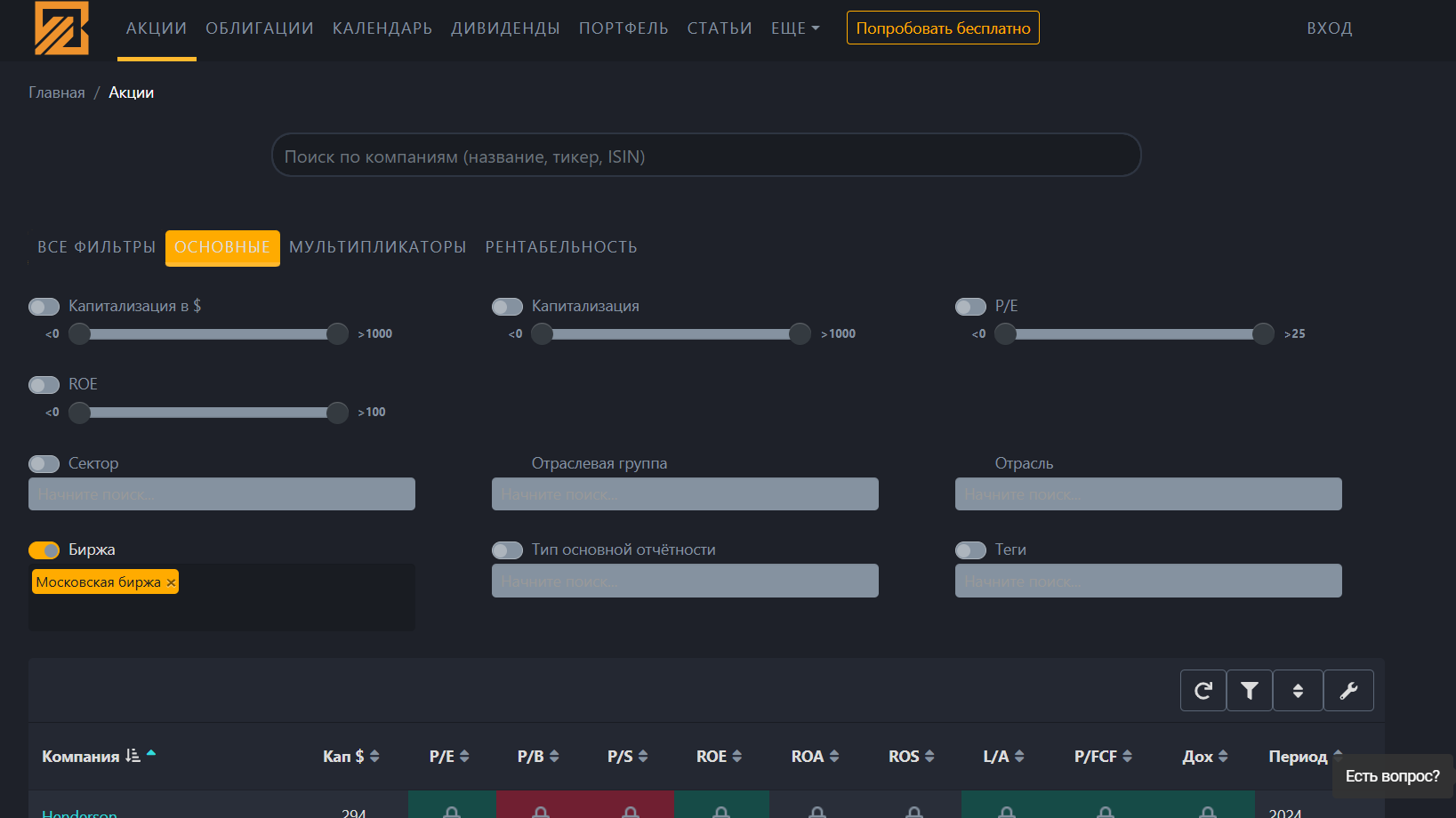Image resolution: width=1456 pixels, height=818 pixels.
Task: Click the up-down sort toolbar button
Action: 1298,691
